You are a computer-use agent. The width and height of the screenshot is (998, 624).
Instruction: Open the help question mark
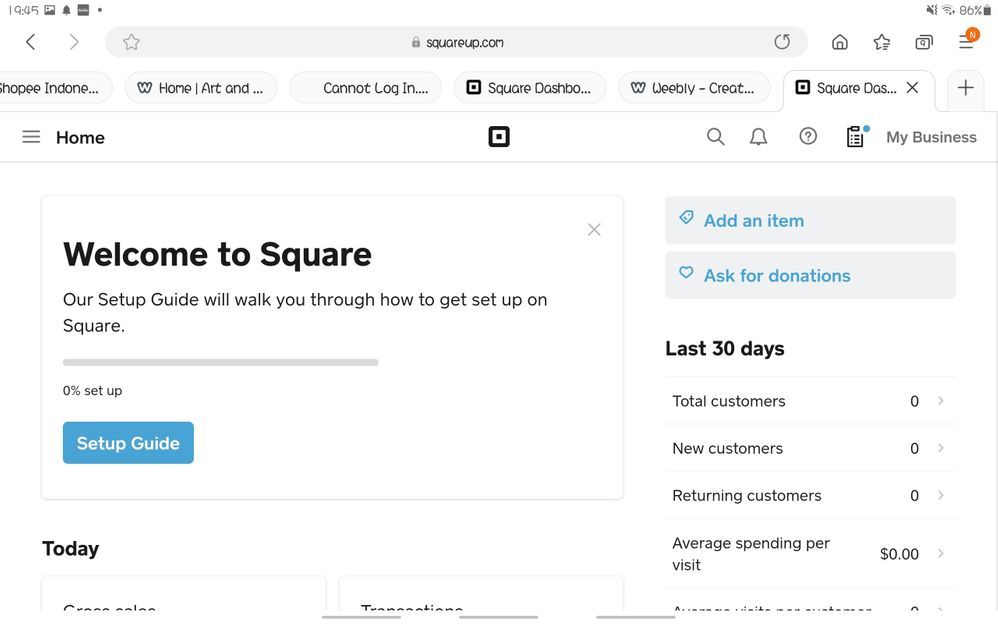(x=808, y=136)
